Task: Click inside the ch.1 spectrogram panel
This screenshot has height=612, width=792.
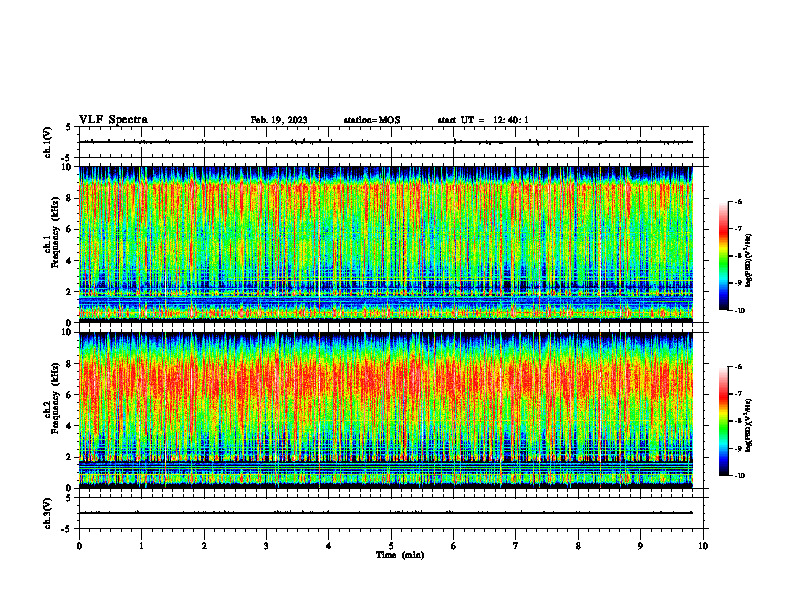Action: click(386, 244)
